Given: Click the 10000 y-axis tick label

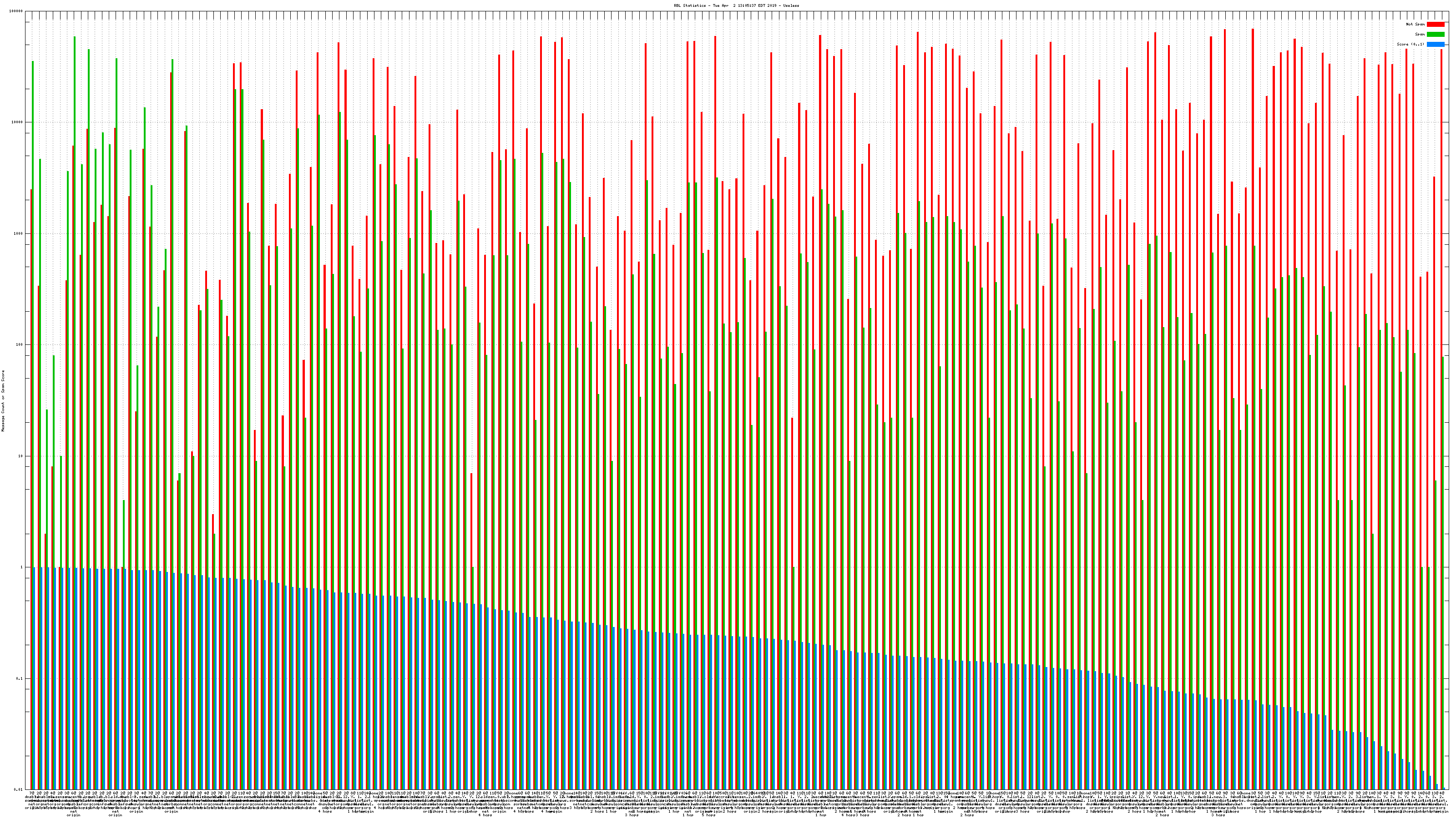Looking at the screenshot, I should pyautogui.click(x=18, y=123).
